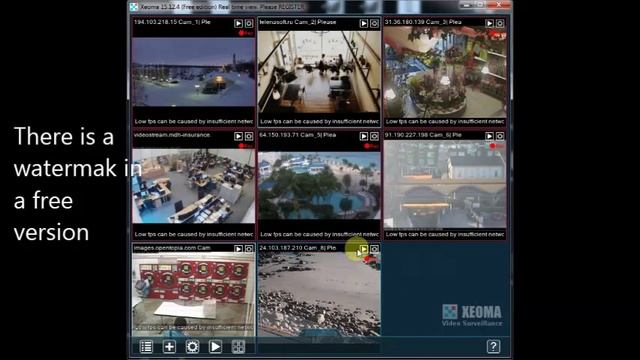Click title '64.150.193.71 Cam_5'
640x360 pixels.
point(291,135)
